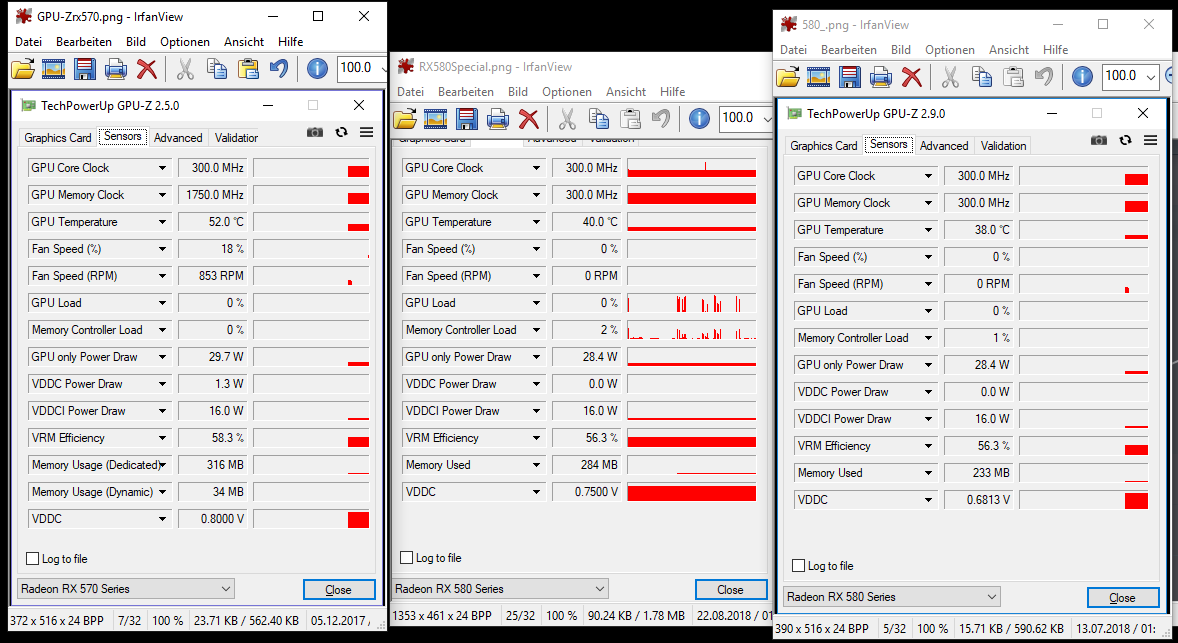The image size is (1178, 643).
Task: Check Log to file in GPU-Z 2.9.0
Action: 799,566
